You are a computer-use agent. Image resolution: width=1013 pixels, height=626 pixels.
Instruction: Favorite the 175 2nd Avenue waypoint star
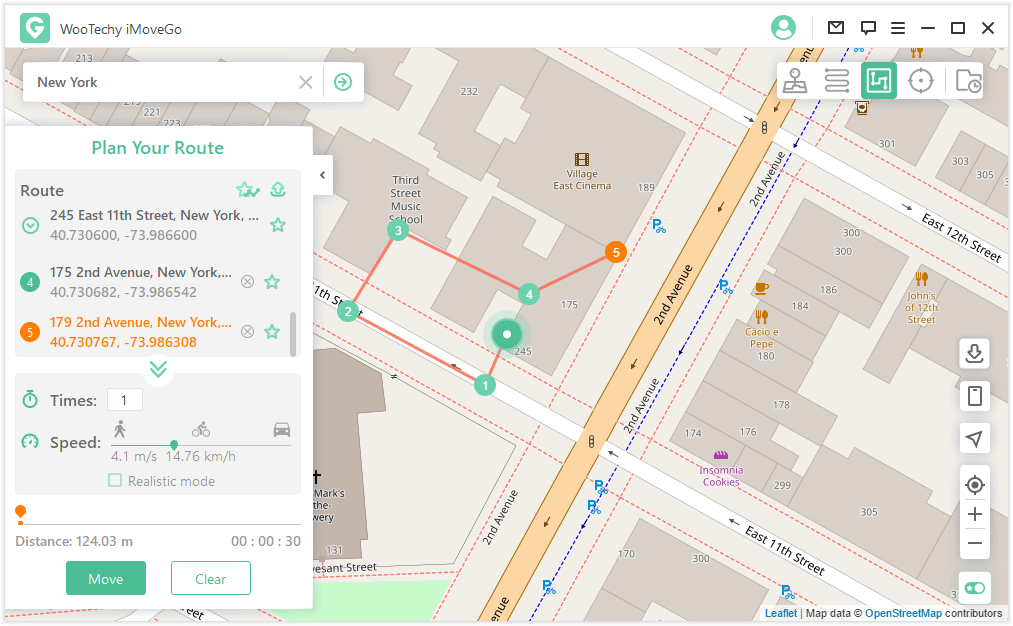(272, 282)
